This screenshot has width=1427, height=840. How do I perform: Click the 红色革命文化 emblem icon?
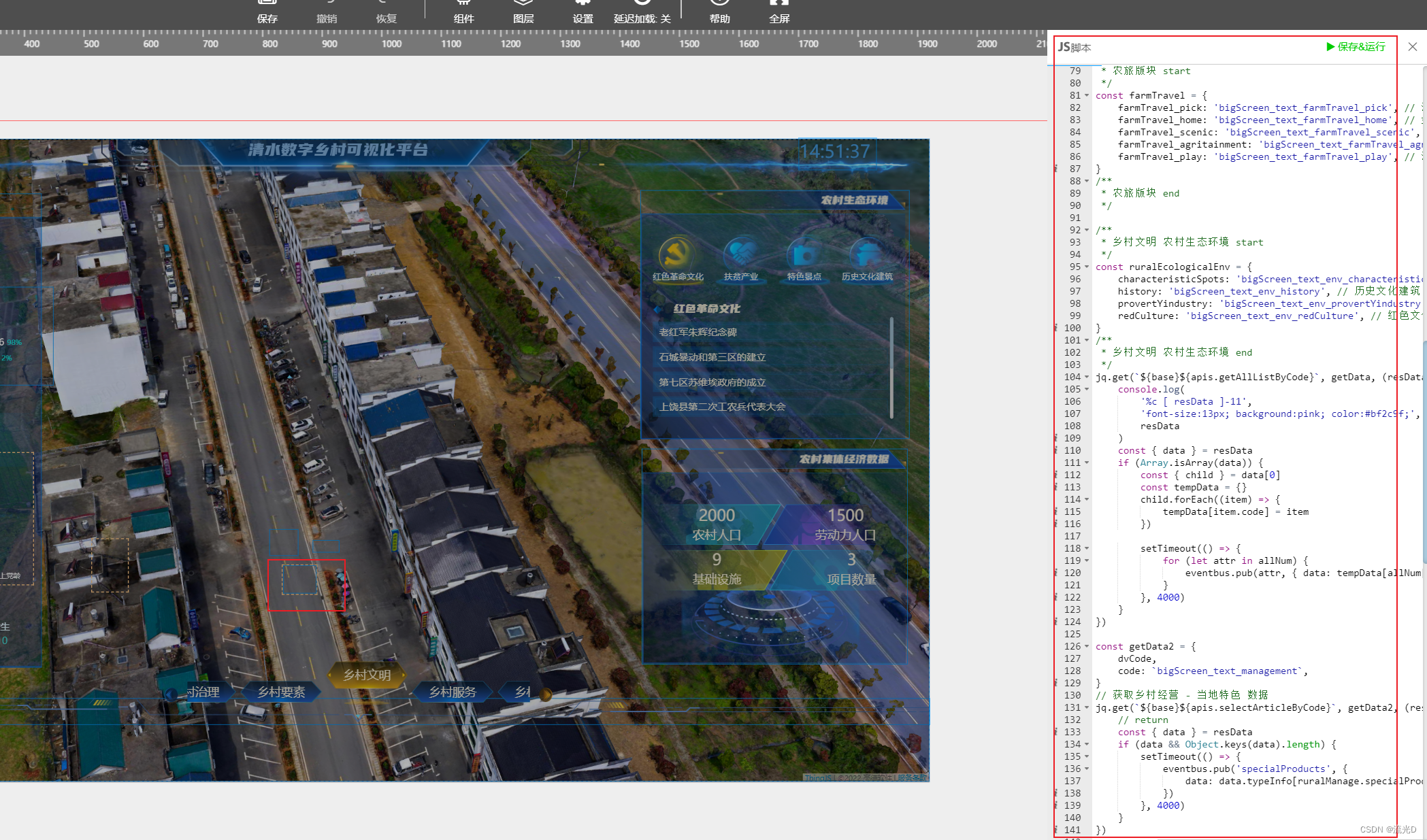(677, 255)
